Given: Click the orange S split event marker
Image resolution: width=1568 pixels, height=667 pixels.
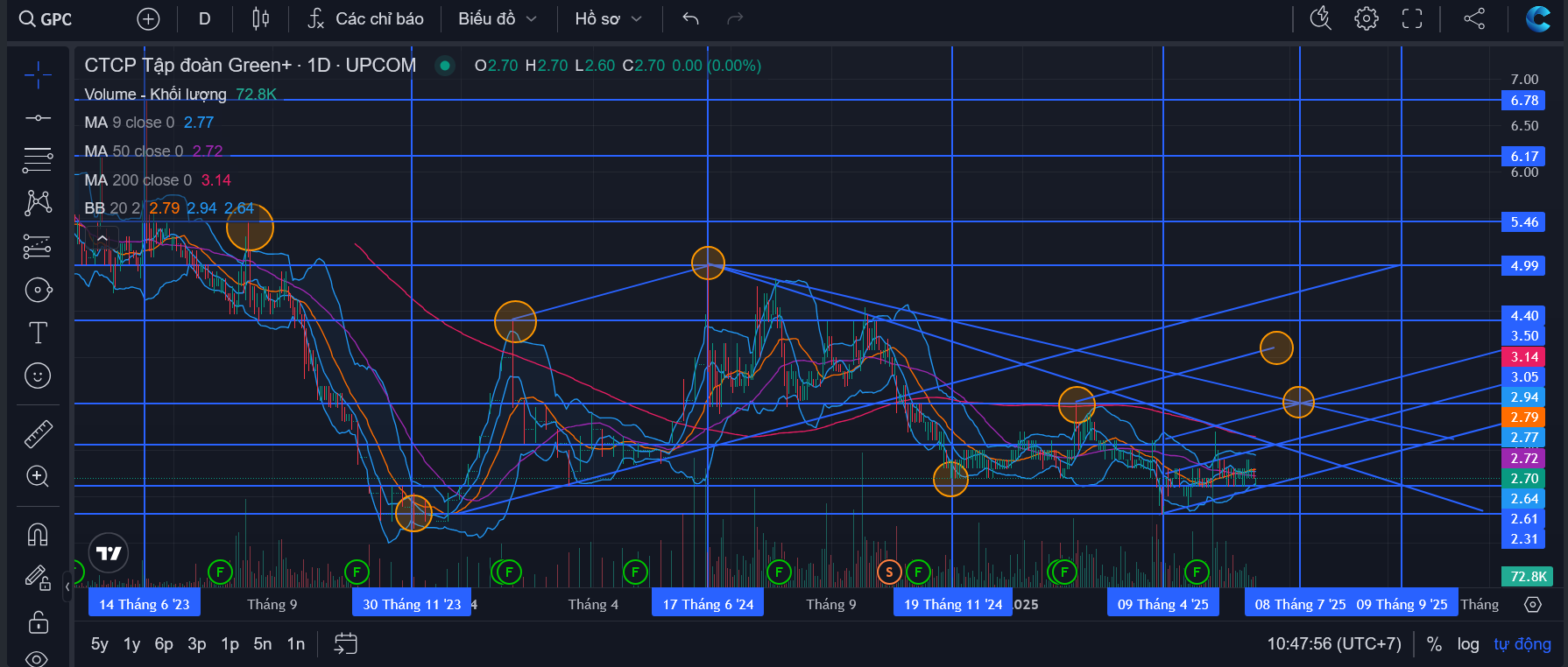Looking at the screenshot, I should (889, 572).
